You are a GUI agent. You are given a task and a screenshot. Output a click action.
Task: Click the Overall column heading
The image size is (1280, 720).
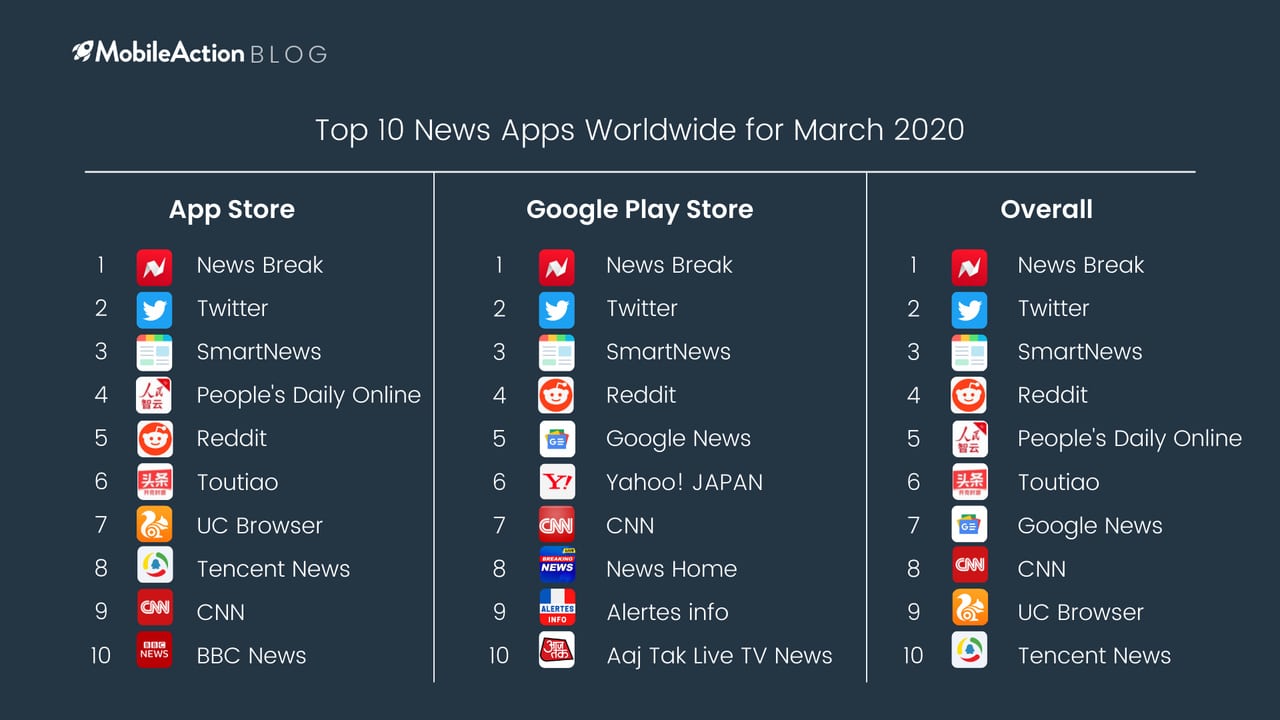1047,210
